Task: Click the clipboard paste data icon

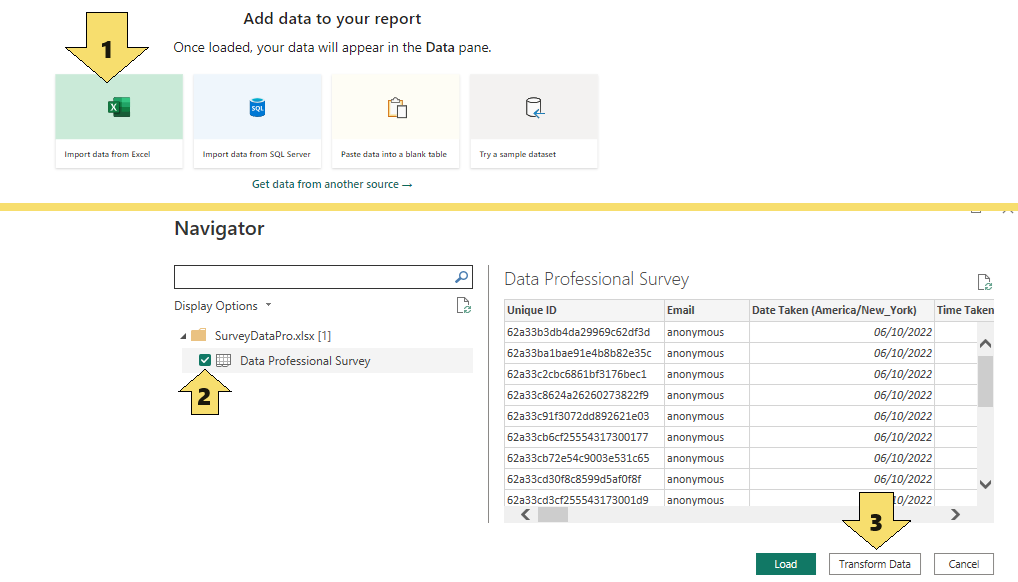Action: (397, 108)
